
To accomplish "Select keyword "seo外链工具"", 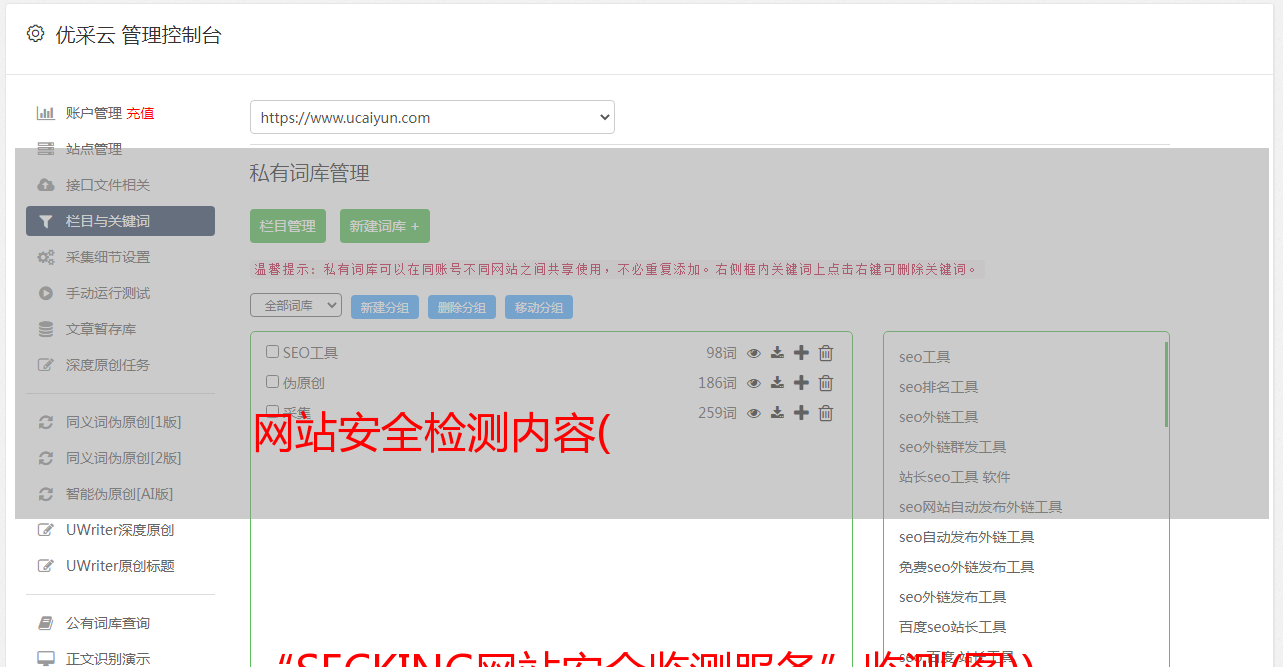I will point(939,417).
